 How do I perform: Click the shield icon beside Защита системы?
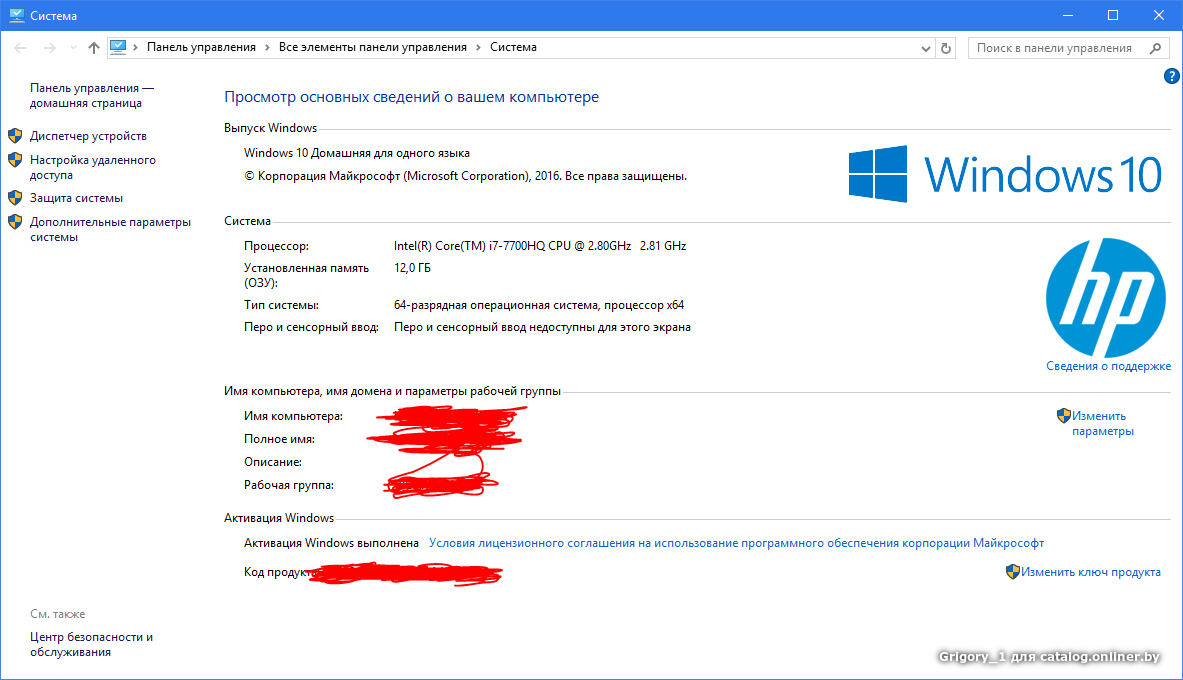click(15, 198)
